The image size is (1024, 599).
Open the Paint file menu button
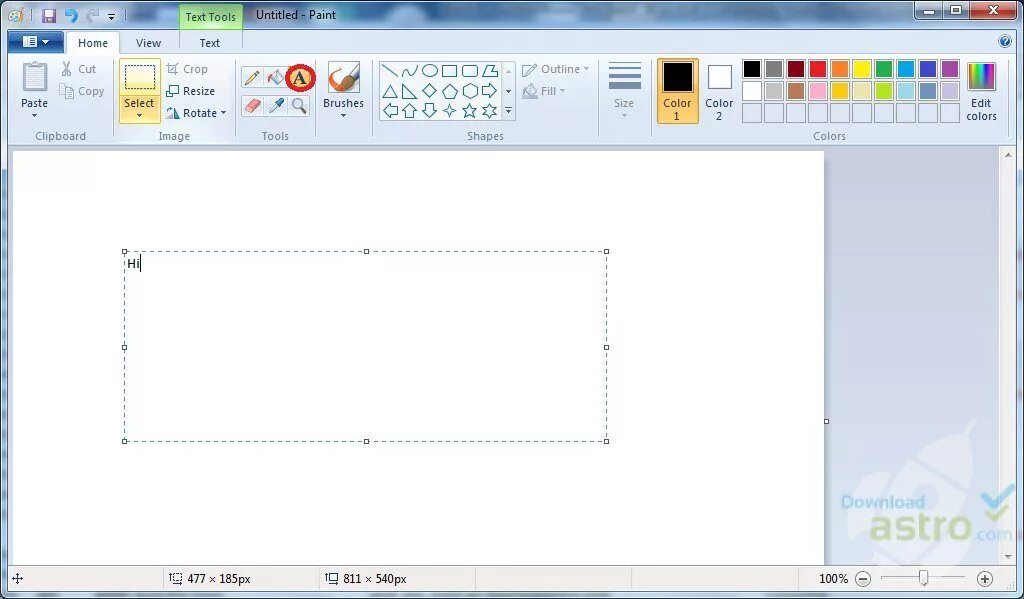pos(35,42)
